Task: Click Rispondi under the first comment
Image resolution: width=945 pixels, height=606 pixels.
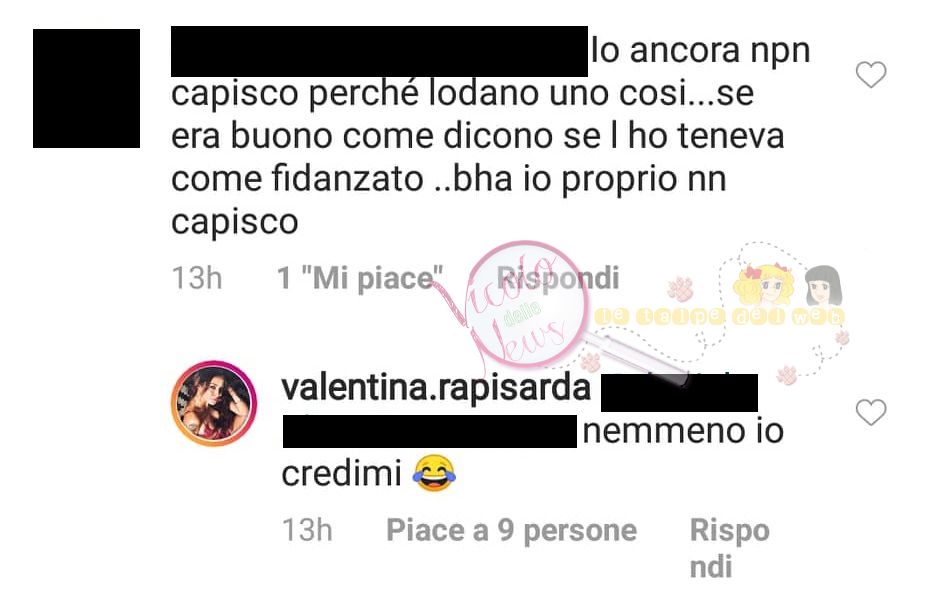Action: 557,278
